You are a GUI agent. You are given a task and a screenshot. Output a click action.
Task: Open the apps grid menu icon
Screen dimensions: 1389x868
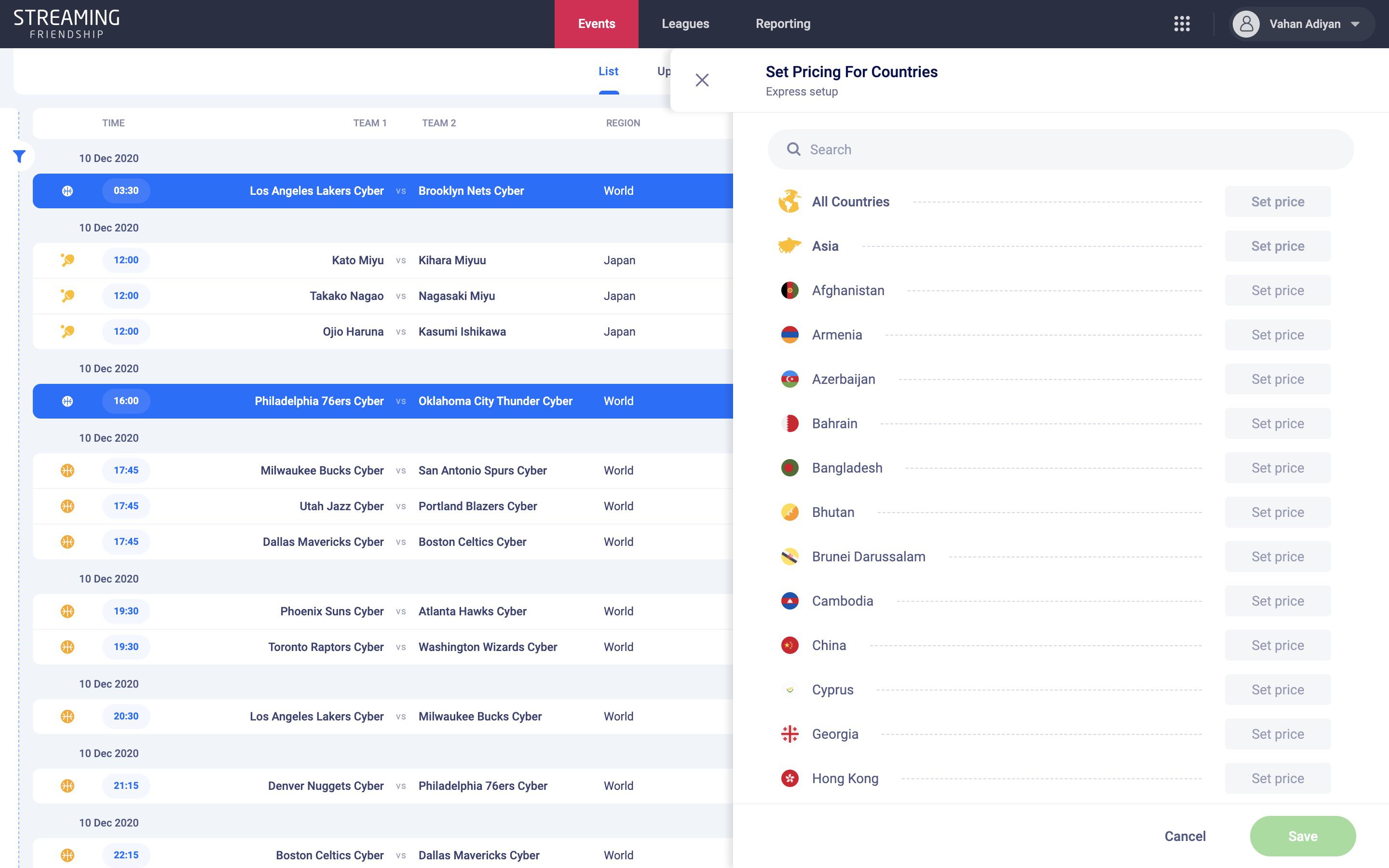1182,24
